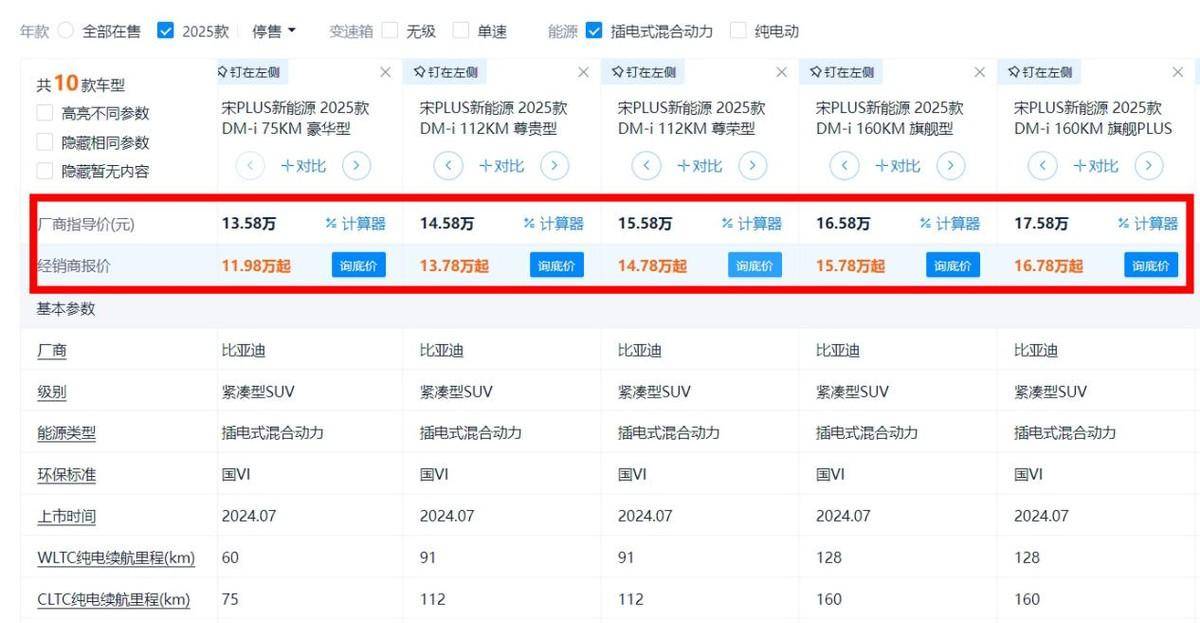The height and width of the screenshot is (623, 1200).
Task: Open the 能源类型 parameter label link
Action: pos(67,433)
